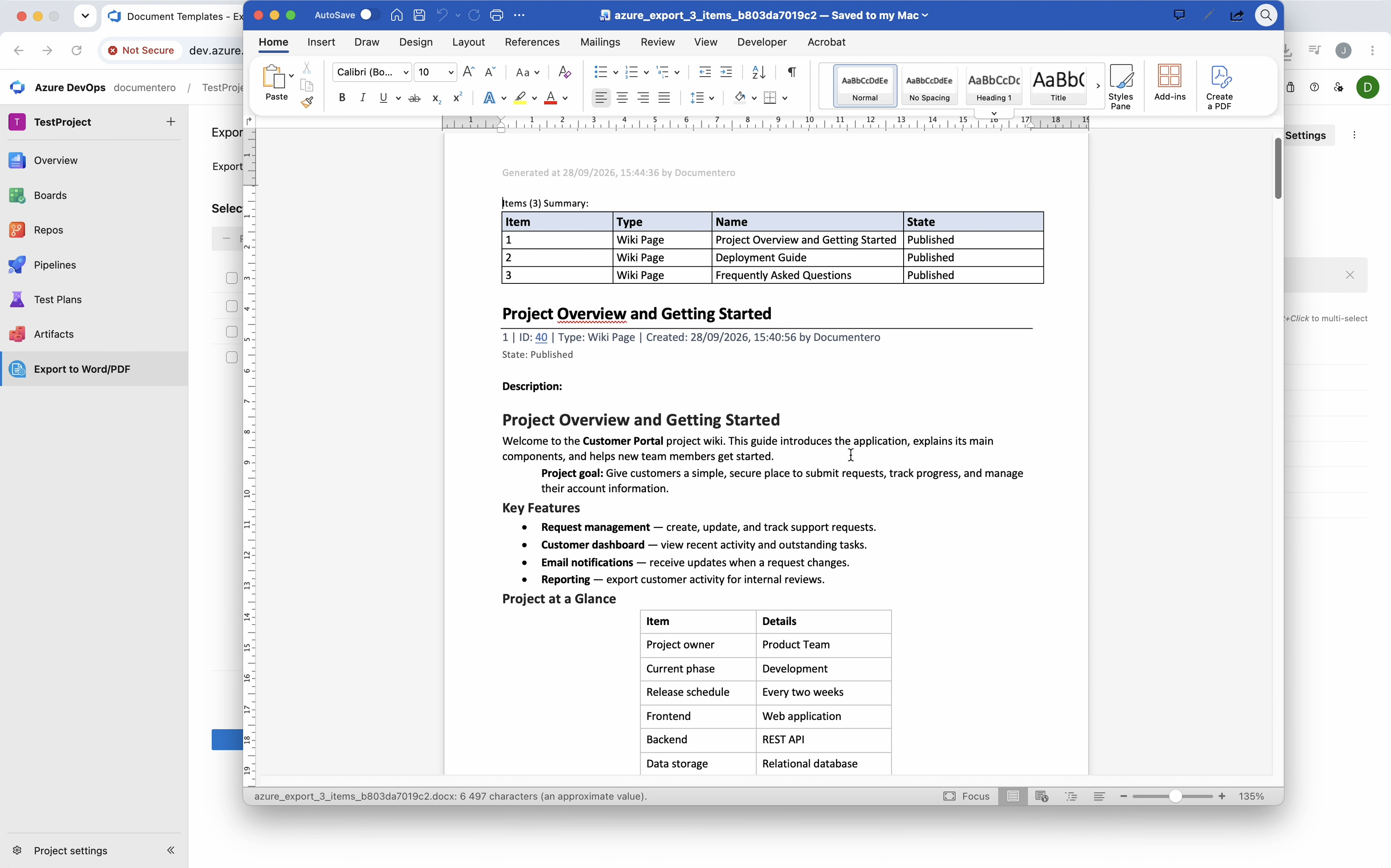Open the undo history dropdown arrow
Screen dimensions: 1391x868
[458, 15]
